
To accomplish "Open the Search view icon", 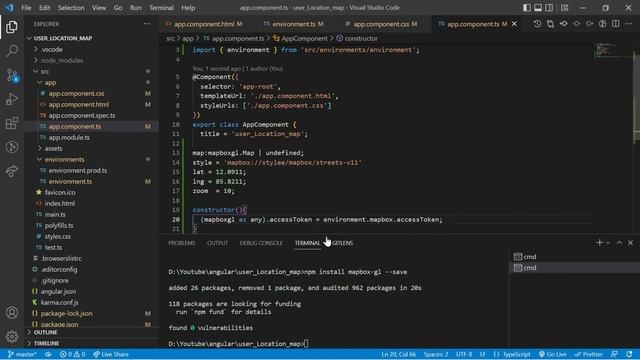I will click(x=12, y=51).
